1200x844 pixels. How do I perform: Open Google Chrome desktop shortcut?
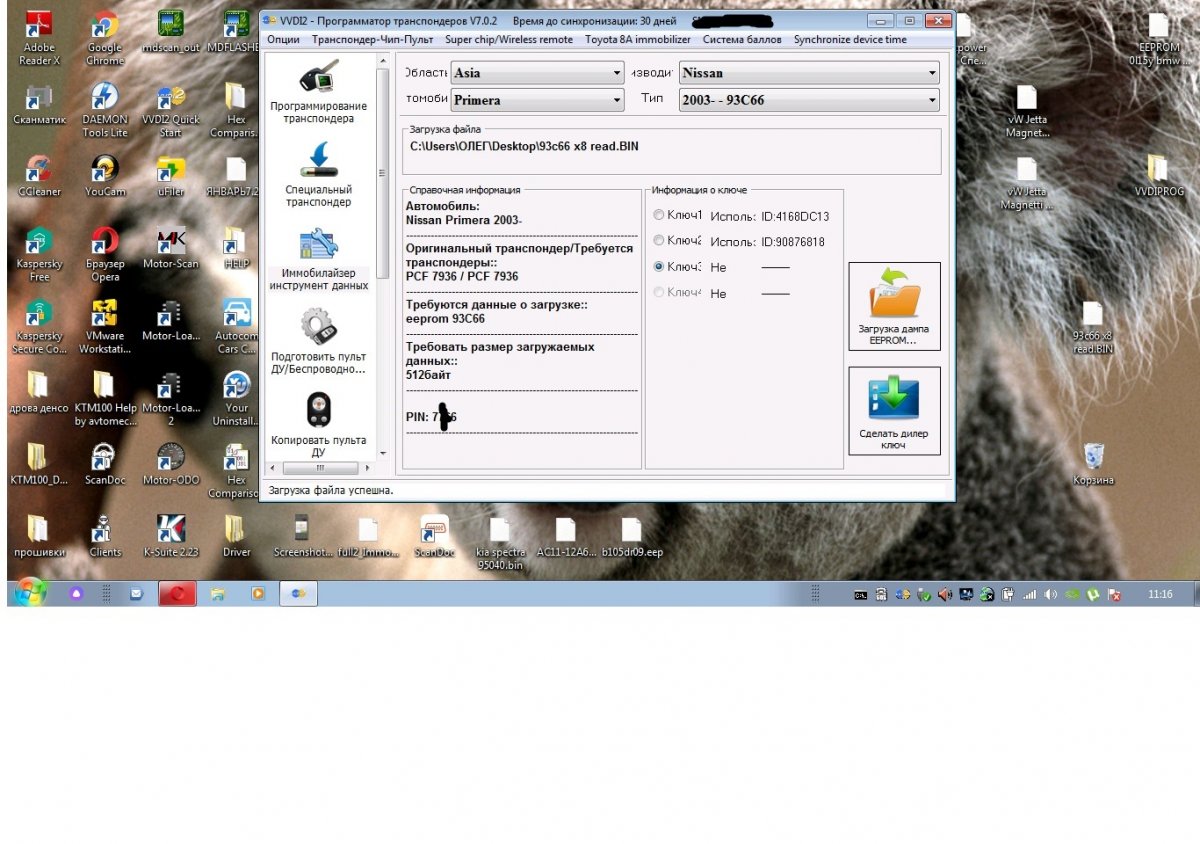[104, 40]
